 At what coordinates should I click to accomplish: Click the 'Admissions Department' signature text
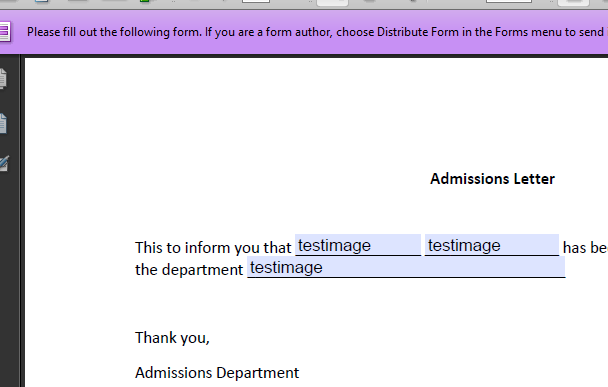click(x=217, y=373)
